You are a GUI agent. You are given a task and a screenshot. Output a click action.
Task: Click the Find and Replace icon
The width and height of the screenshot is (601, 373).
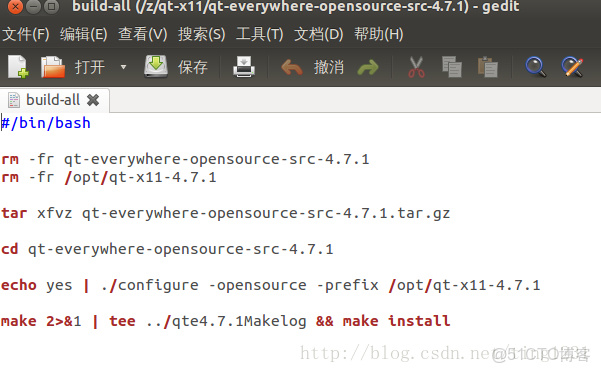pyautogui.click(x=572, y=67)
